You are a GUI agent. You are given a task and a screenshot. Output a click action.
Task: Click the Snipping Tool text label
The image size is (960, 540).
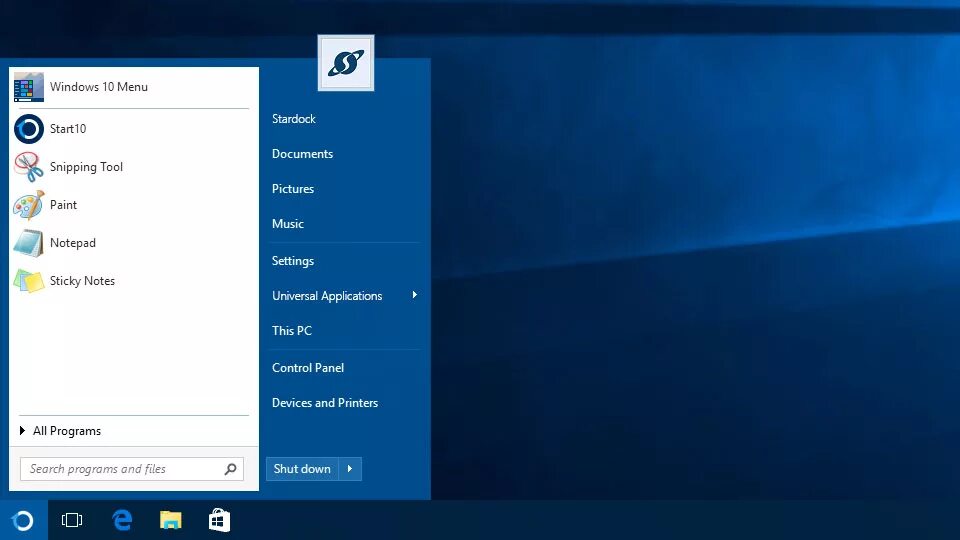[86, 167]
